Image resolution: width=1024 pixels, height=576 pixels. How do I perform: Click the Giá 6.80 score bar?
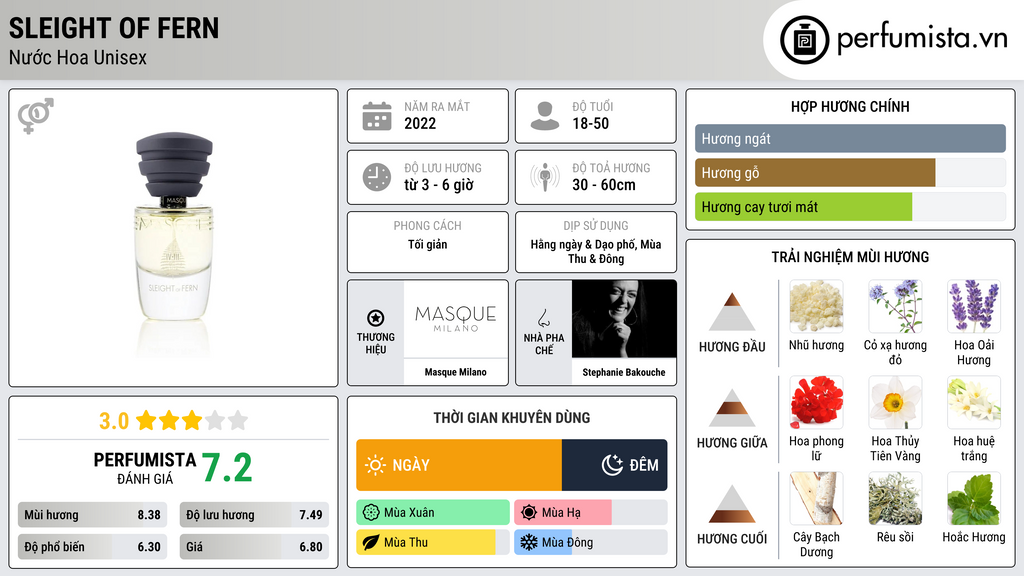pyautogui.click(x=255, y=547)
